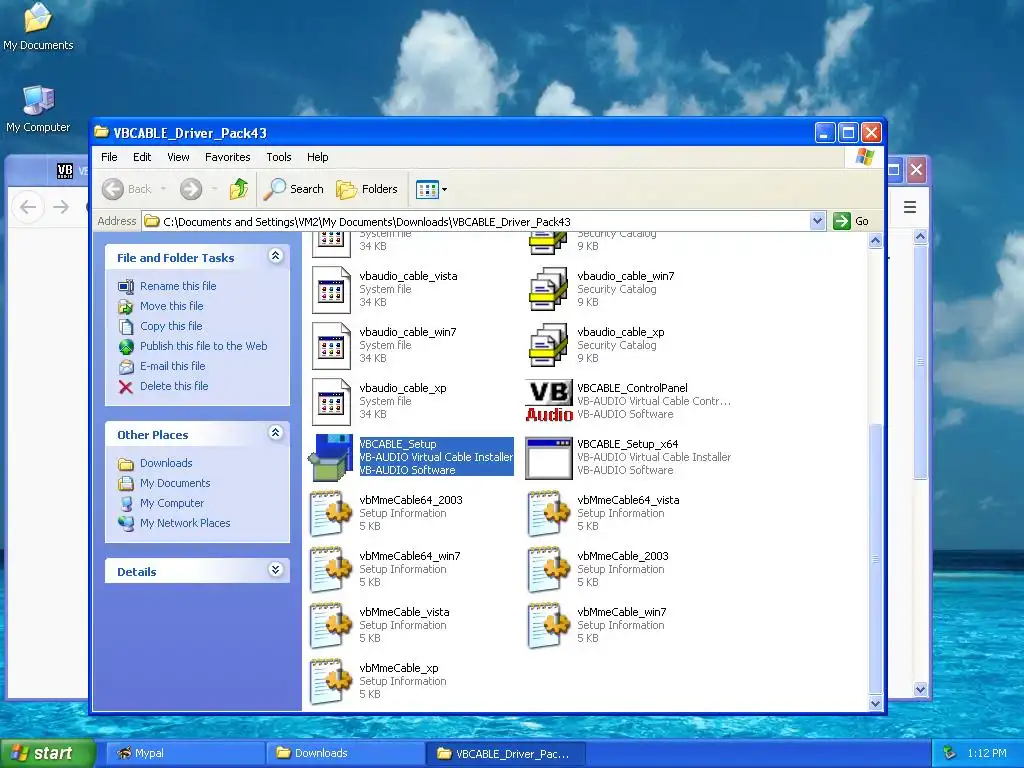Go to My Network Places
This screenshot has height=768, width=1024.
pos(185,523)
